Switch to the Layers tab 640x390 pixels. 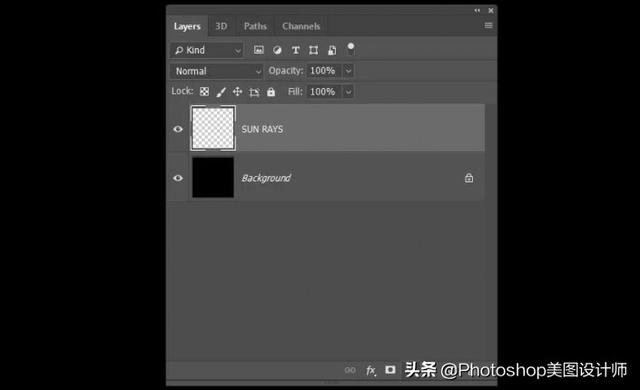click(x=187, y=26)
